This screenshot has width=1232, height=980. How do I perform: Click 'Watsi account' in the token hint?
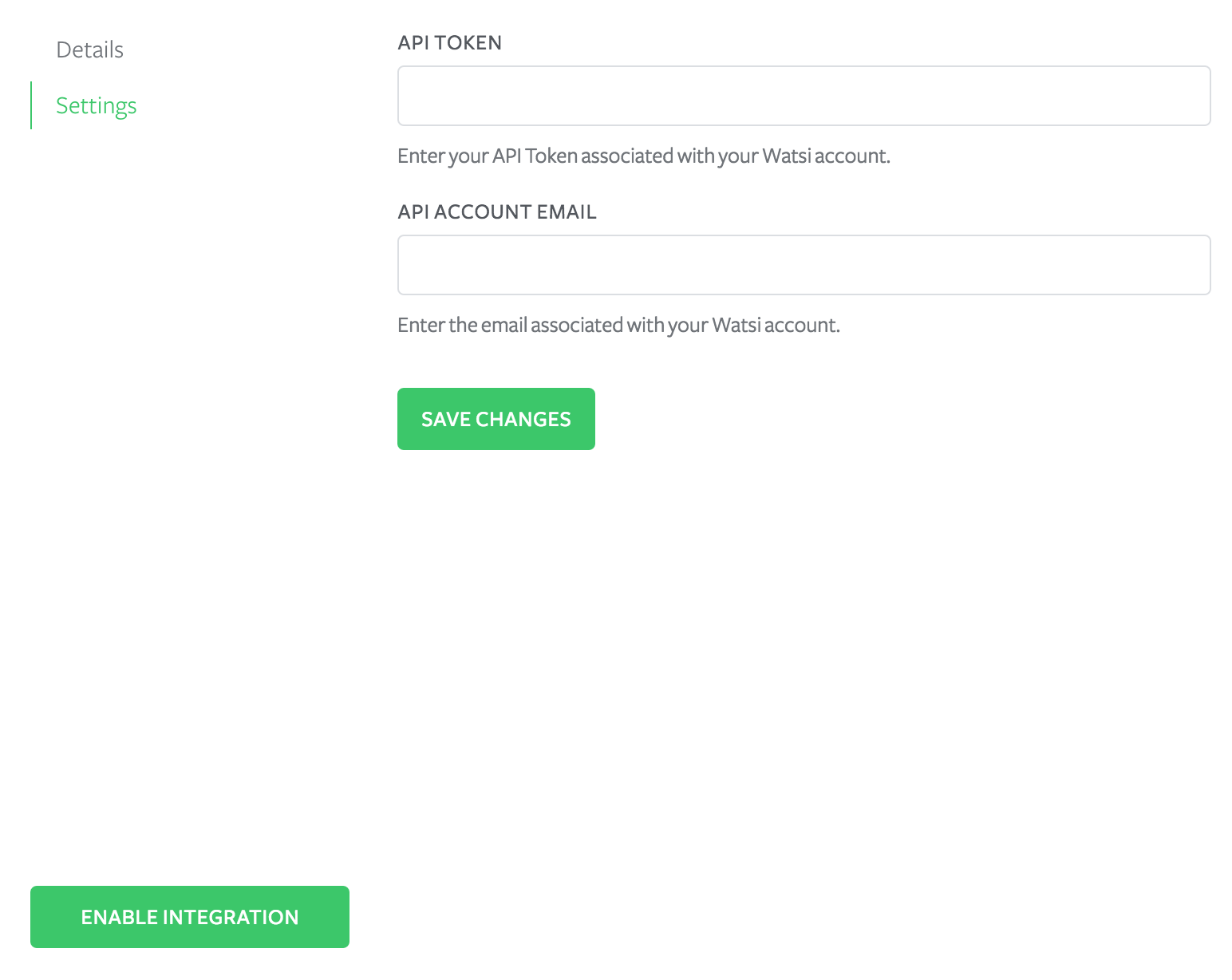(825, 156)
